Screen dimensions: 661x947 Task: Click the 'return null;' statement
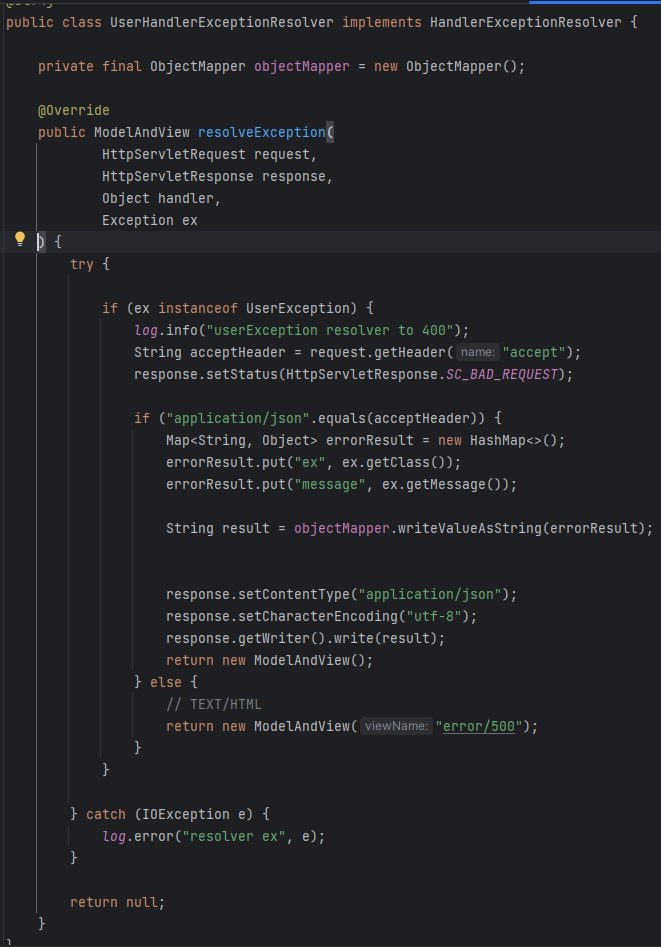point(117,902)
